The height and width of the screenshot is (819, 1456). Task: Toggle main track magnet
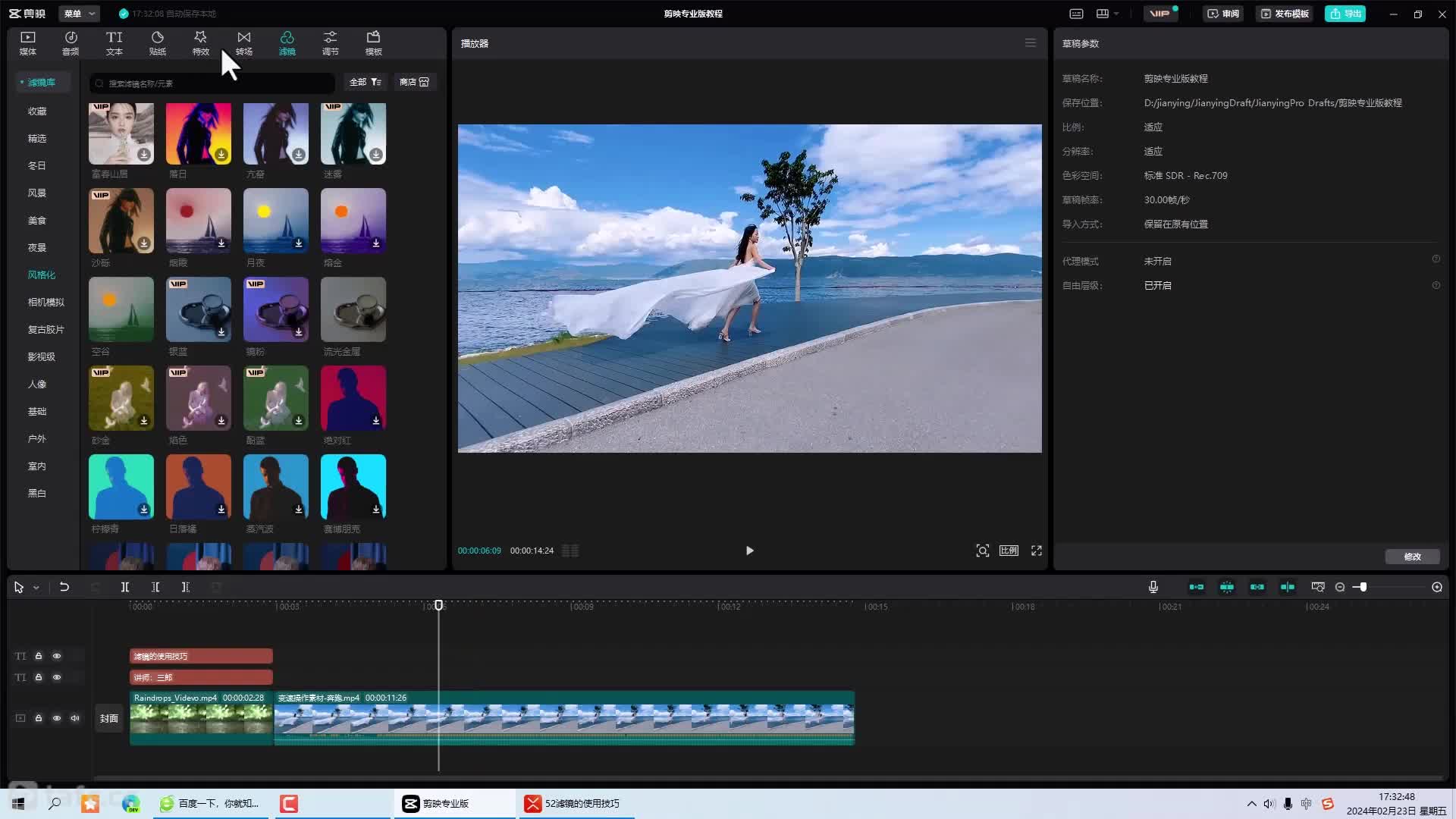point(1197,587)
